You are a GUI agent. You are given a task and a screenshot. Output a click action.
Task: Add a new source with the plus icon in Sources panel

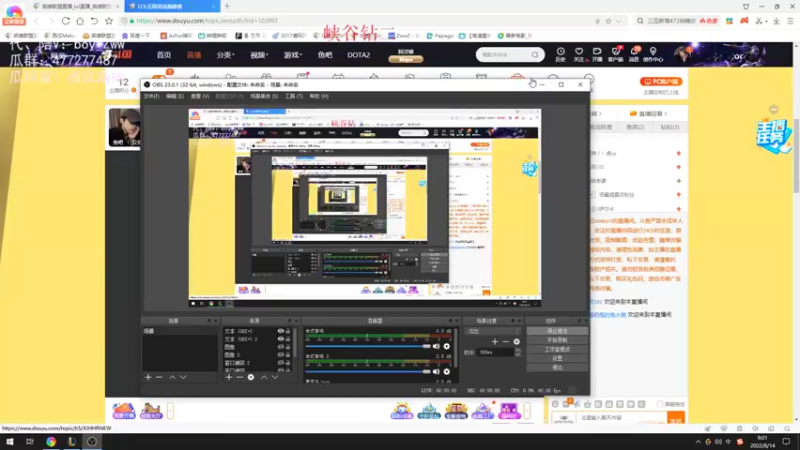[229, 377]
